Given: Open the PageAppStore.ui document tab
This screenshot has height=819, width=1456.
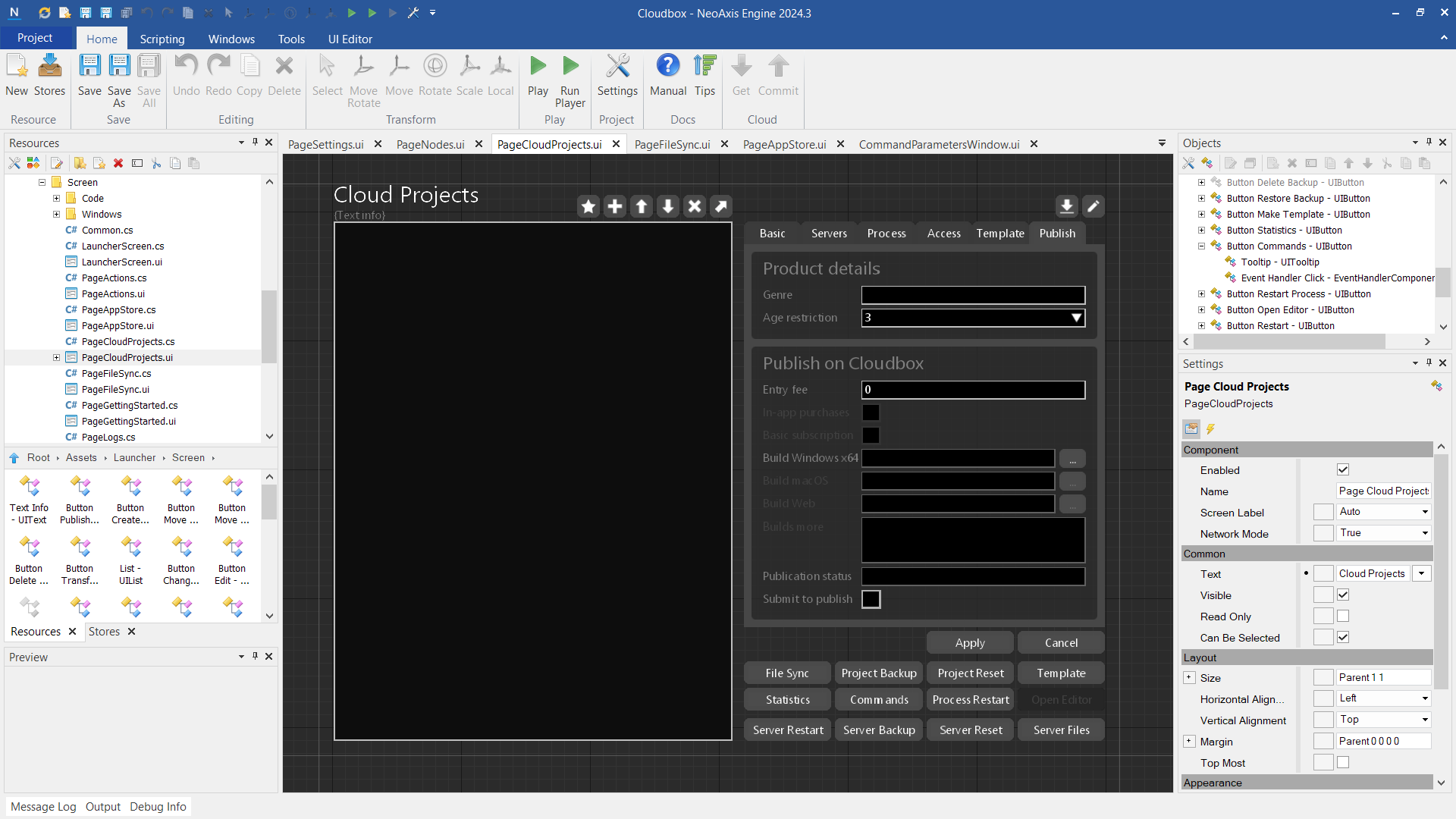Looking at the screenshot, I should (784, 144).
